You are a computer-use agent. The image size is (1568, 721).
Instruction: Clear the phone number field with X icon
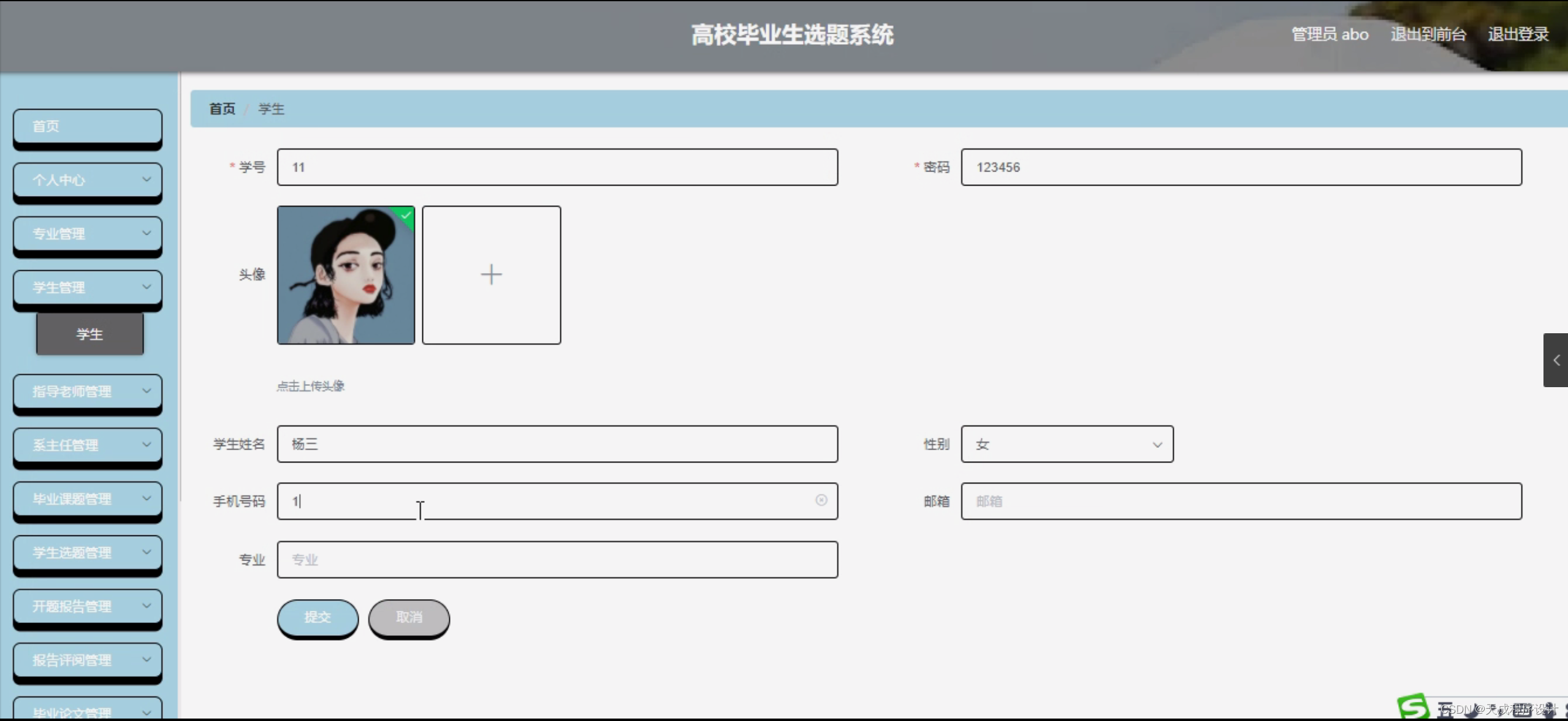coord(821,500)
